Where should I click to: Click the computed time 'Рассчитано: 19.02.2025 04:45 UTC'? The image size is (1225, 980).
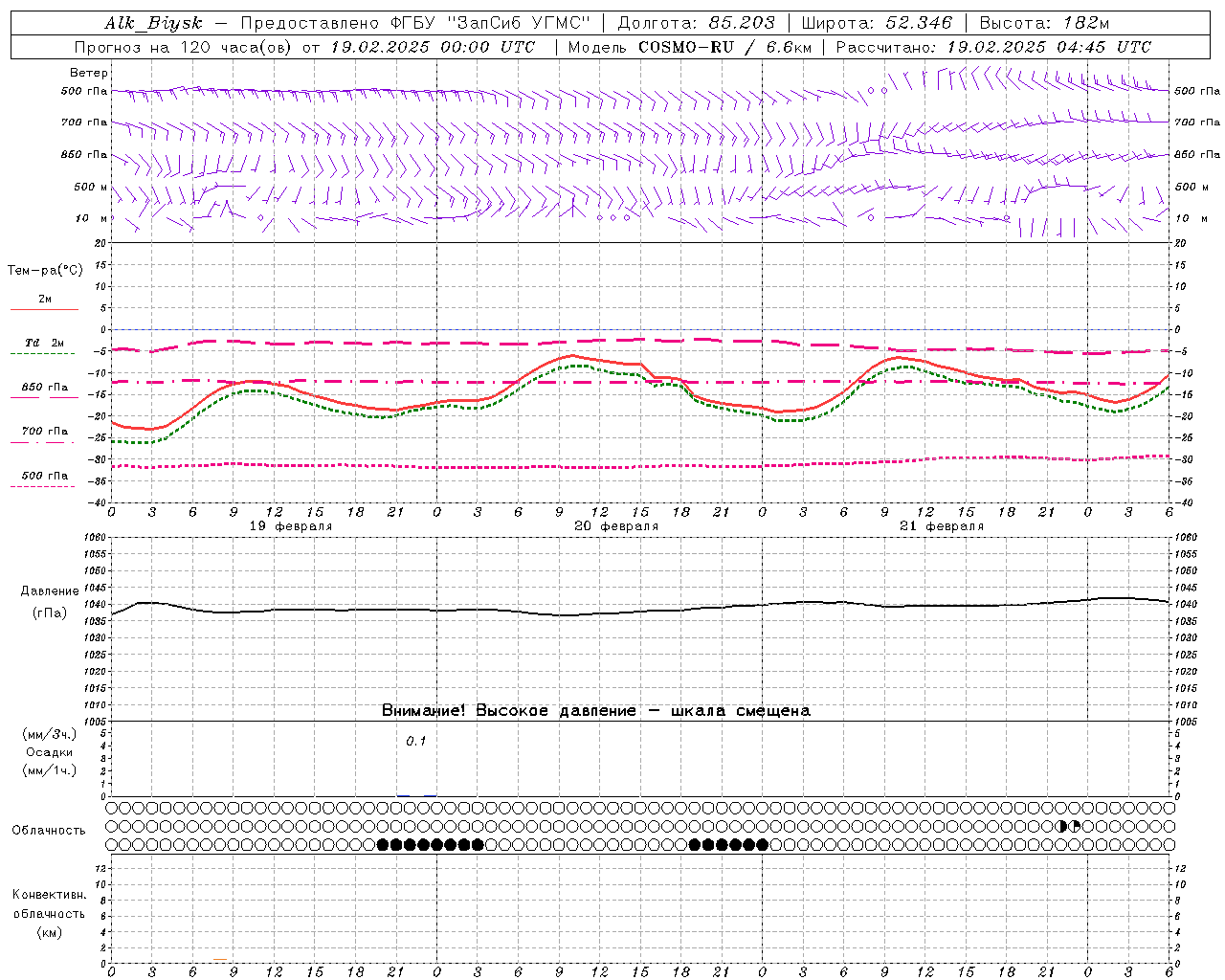993,47
